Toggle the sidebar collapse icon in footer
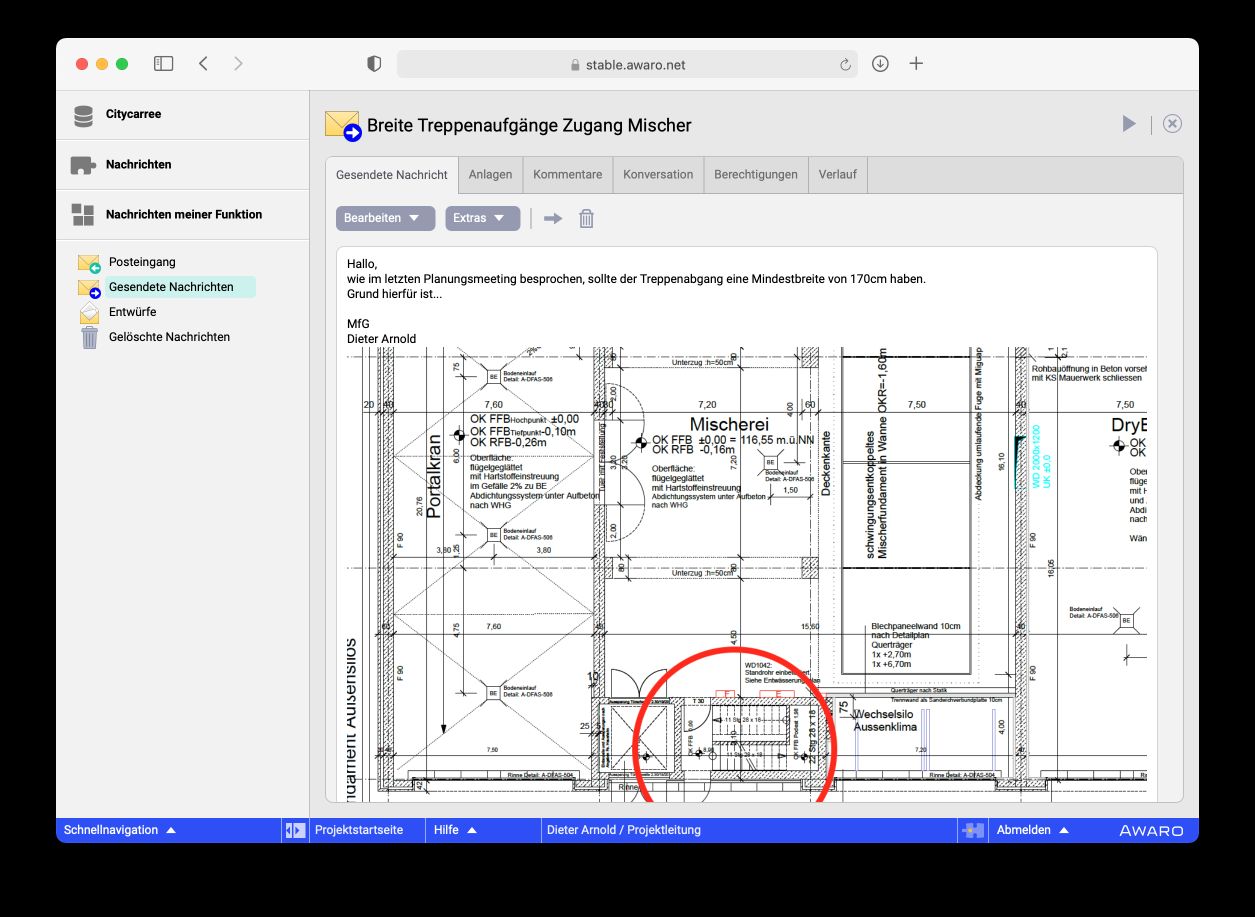This screenshot has height=917, width=1255. point(295,830)
